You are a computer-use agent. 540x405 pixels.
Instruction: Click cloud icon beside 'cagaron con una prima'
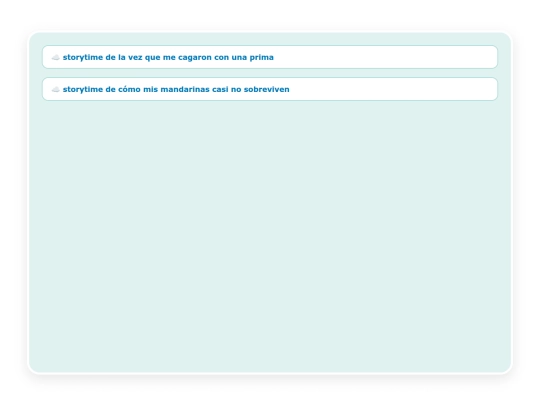pos(55,58)
